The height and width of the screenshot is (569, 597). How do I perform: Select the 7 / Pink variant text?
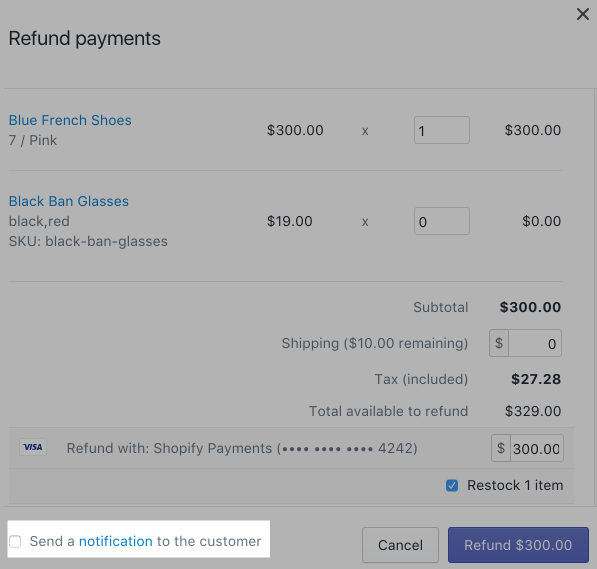click(x=33, y=141)
